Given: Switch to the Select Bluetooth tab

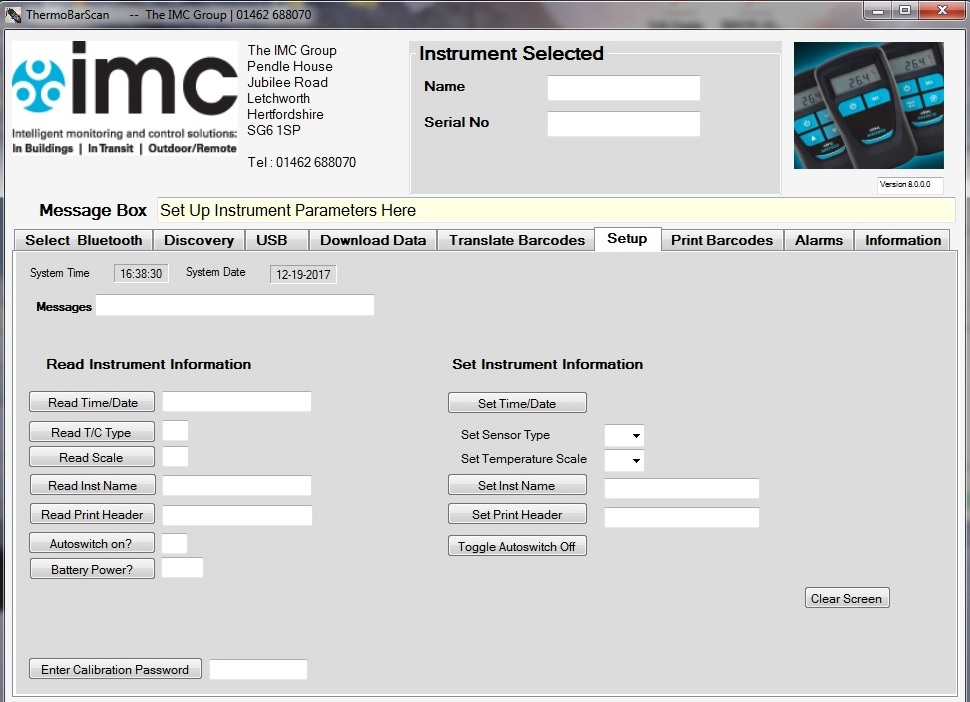Looking at the screenshot, I should point(84,240).
